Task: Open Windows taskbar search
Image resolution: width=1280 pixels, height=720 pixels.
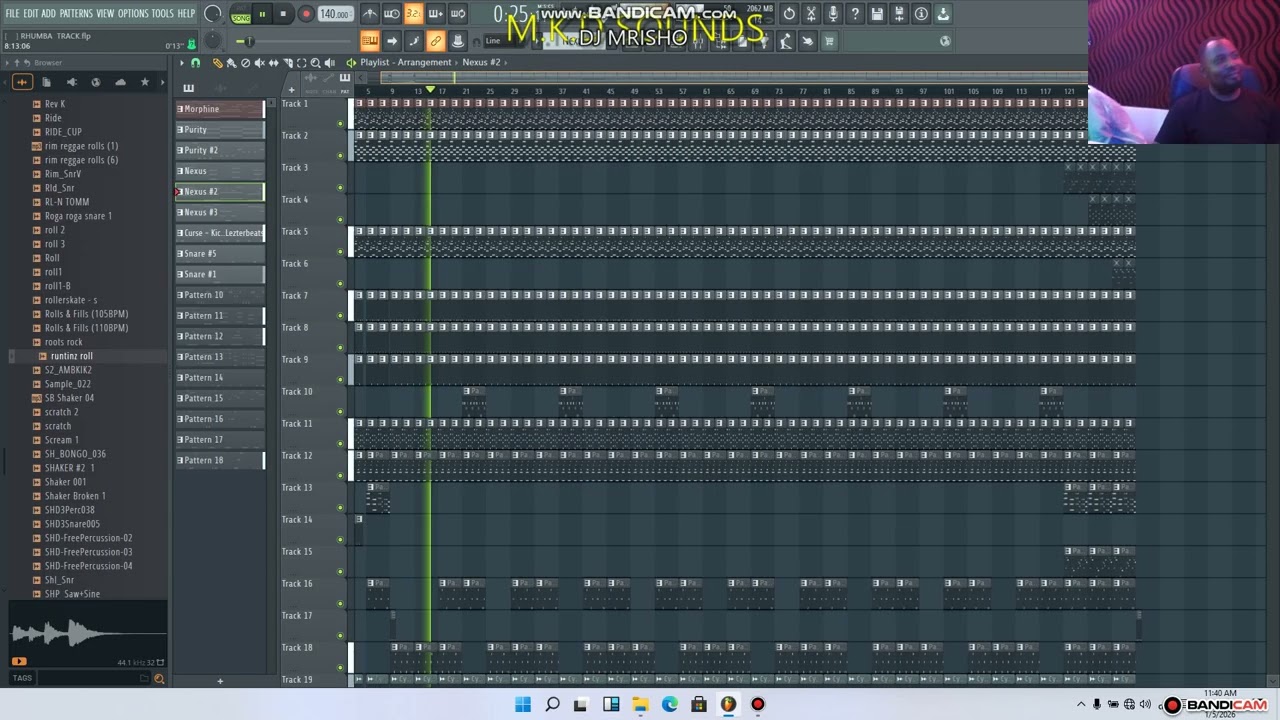Action: pyautogui.click(x=552, y=704)
